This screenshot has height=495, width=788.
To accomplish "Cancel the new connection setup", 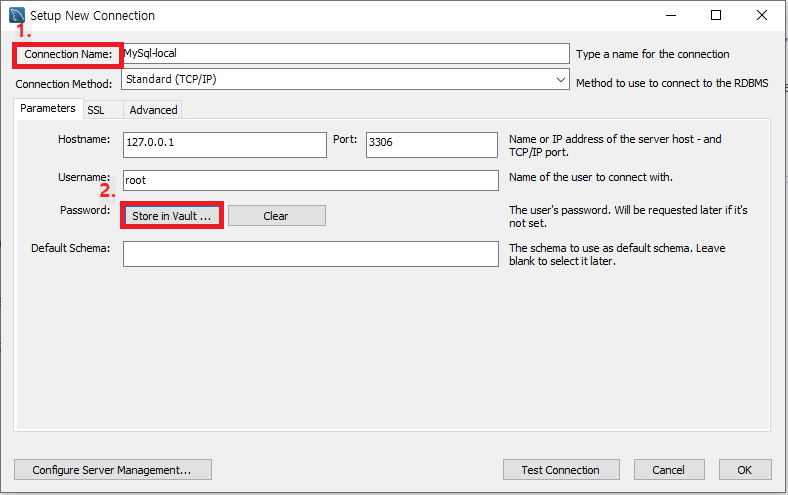I will 669,470.
